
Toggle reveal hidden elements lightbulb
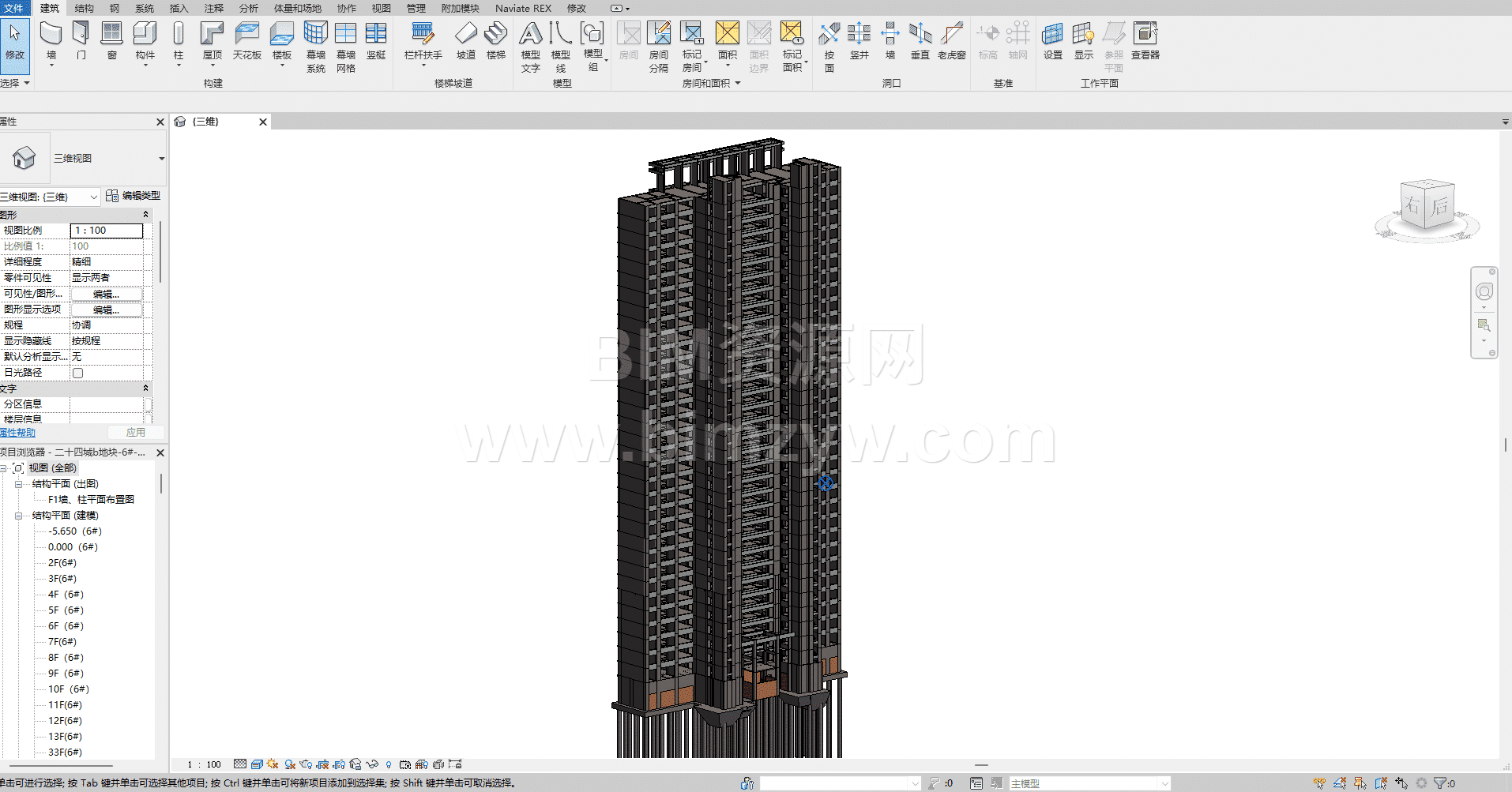coord(389,764)
